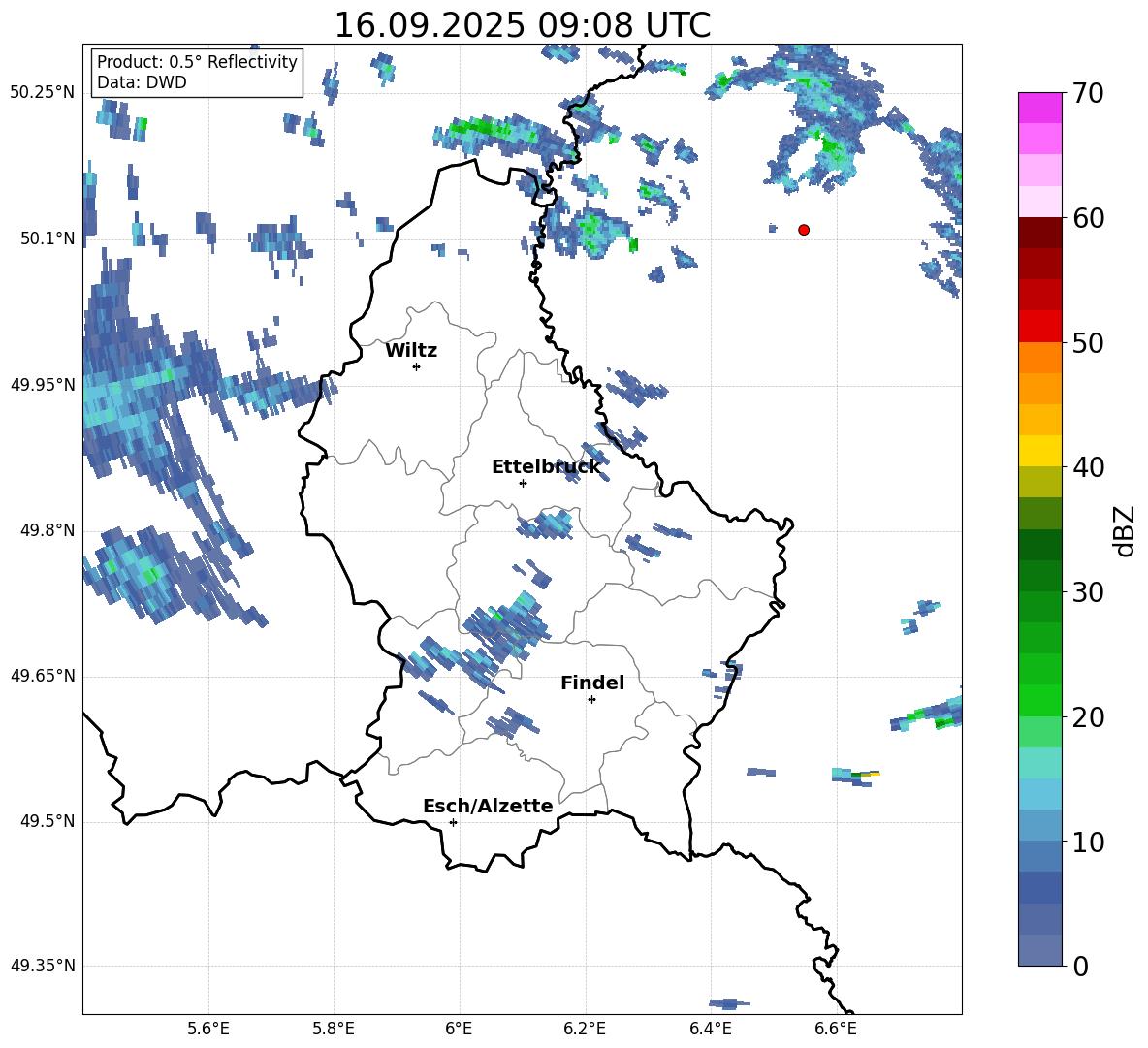Click the 'Data: DWD' text
Image resolution: width=1148 pixels, height=1048 pixels.
(142, 82)
